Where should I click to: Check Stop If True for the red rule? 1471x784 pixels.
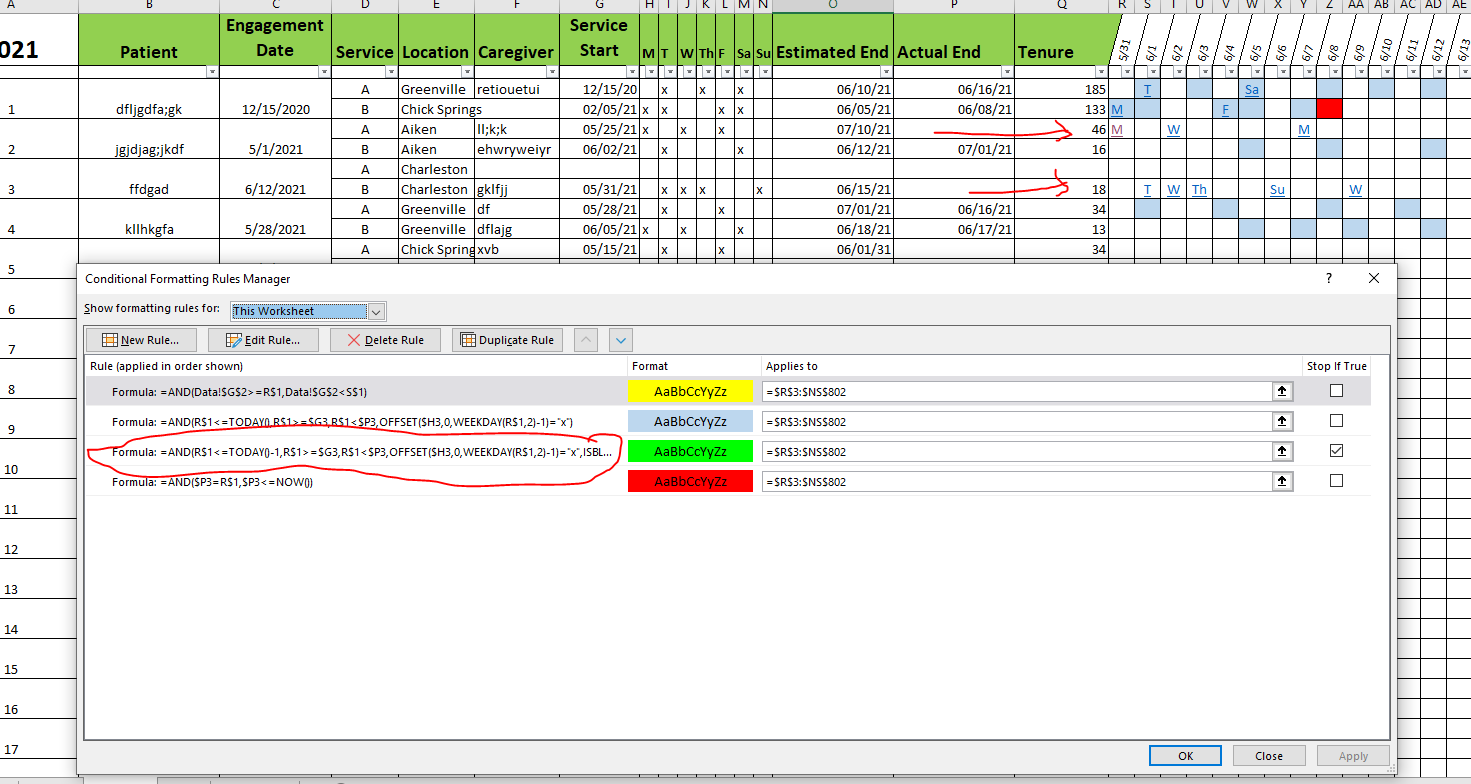[x=1337, y=481]
